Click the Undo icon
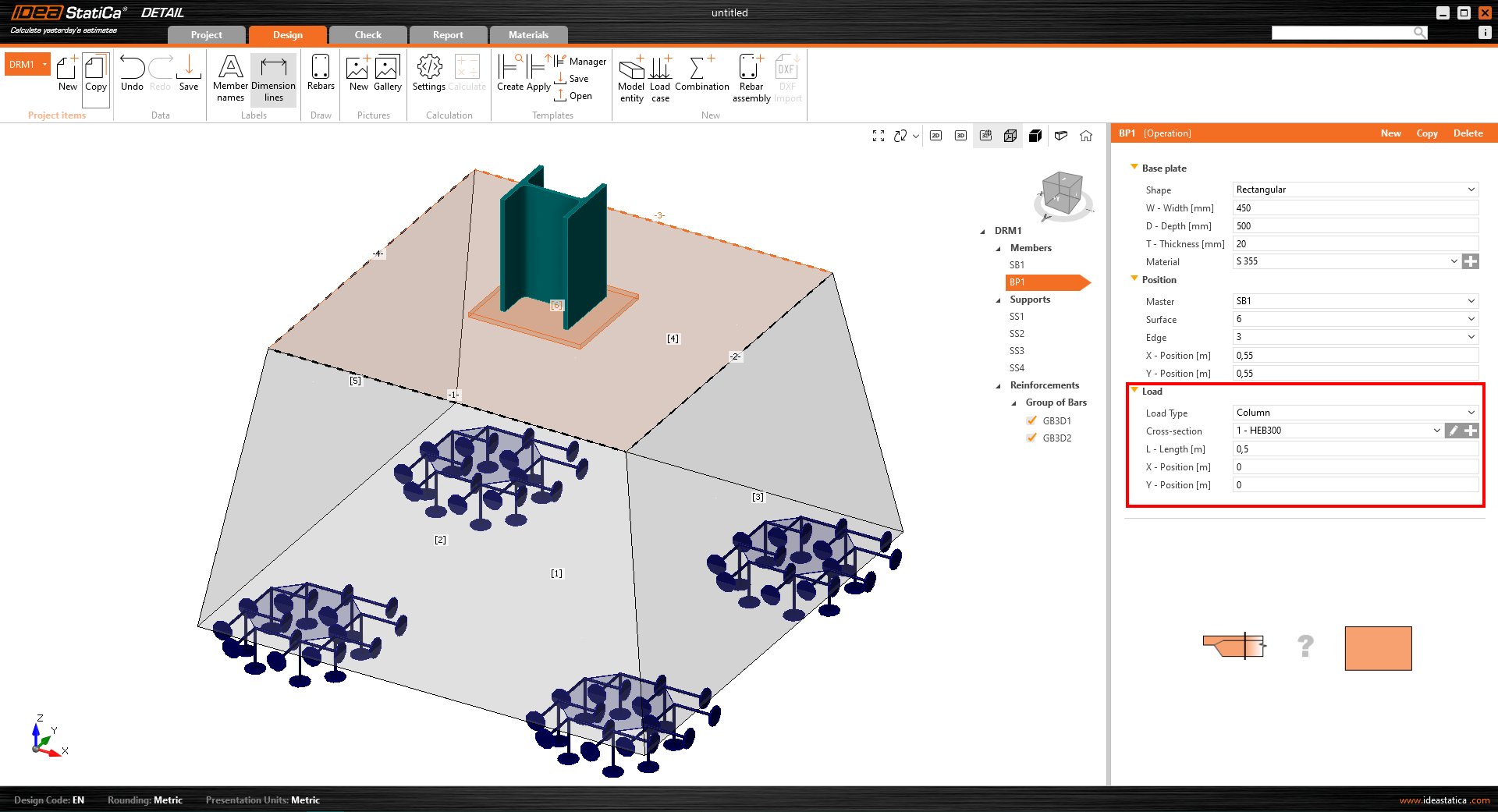Screen dimensions: 1498x812 point(132,73)
